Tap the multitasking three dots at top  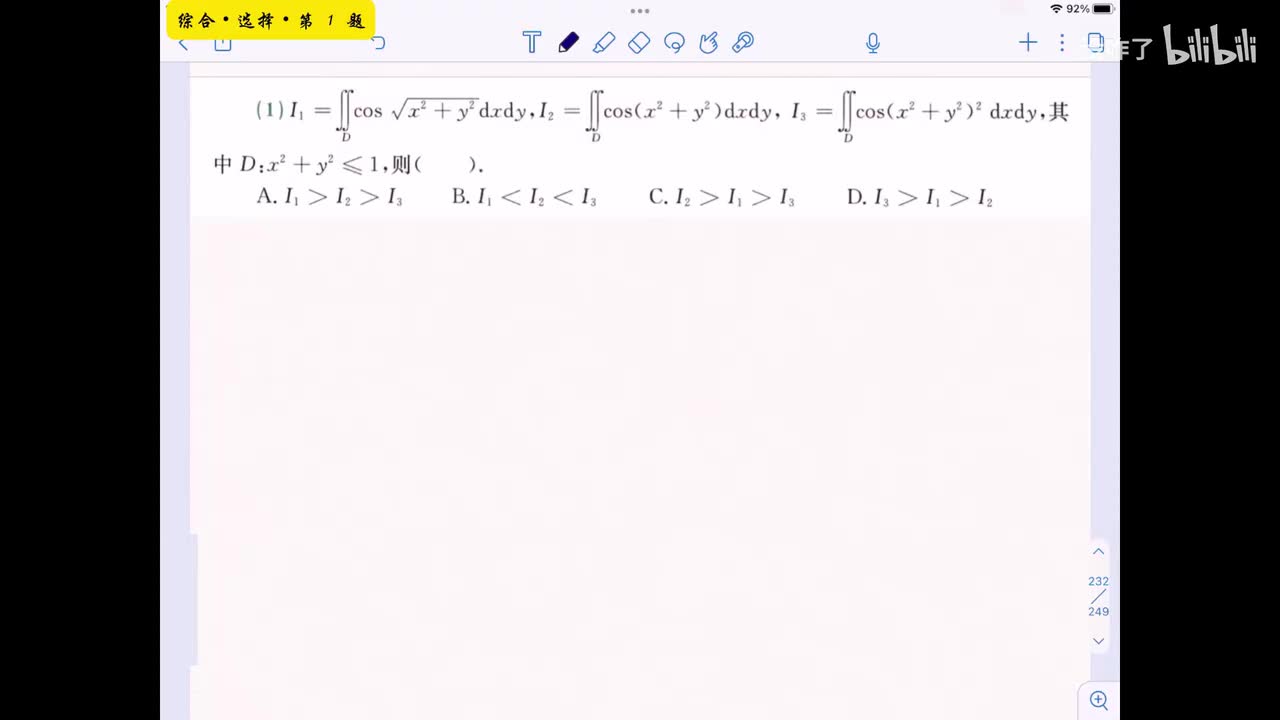pyautogui.click(x=640, y=11)
